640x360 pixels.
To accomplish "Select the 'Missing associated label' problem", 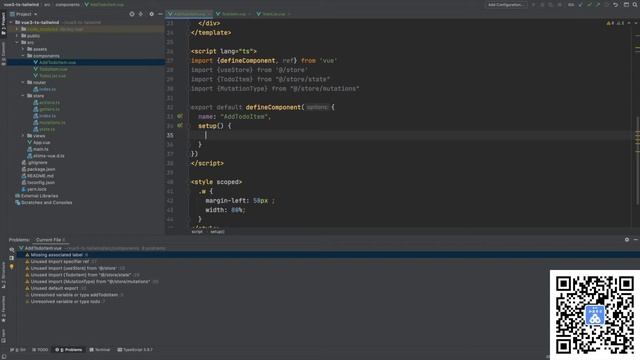I will click(x=57, y=255).
